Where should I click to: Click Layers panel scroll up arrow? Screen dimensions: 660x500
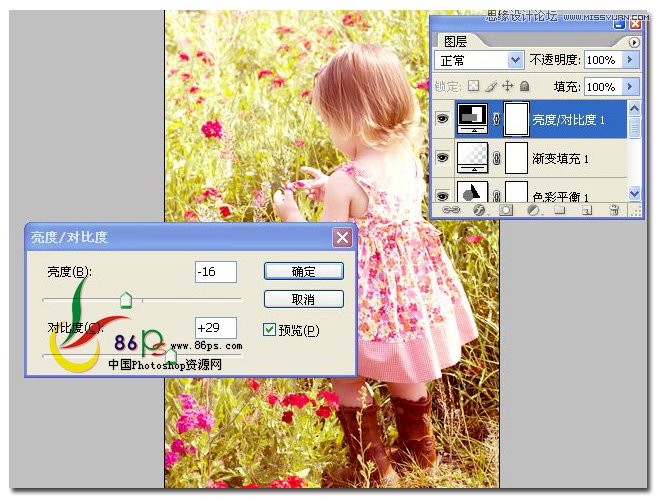(x=634, y=109)
